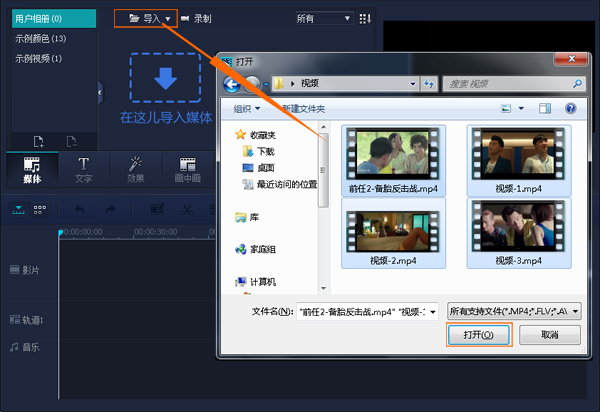Expand the address bar history dropdown
Image resolution: width=600 pixels, height=412 pixels.
click(x=412, y=84)
